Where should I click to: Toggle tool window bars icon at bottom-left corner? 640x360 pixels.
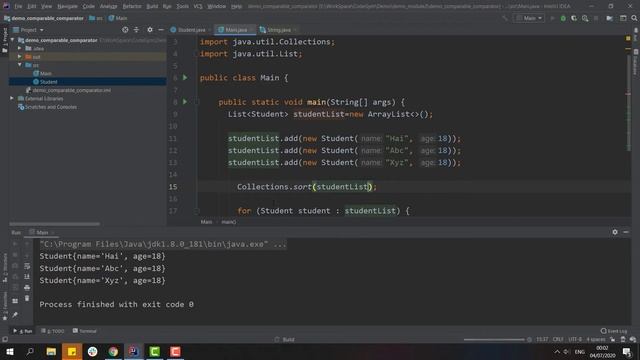coord(5,339)
